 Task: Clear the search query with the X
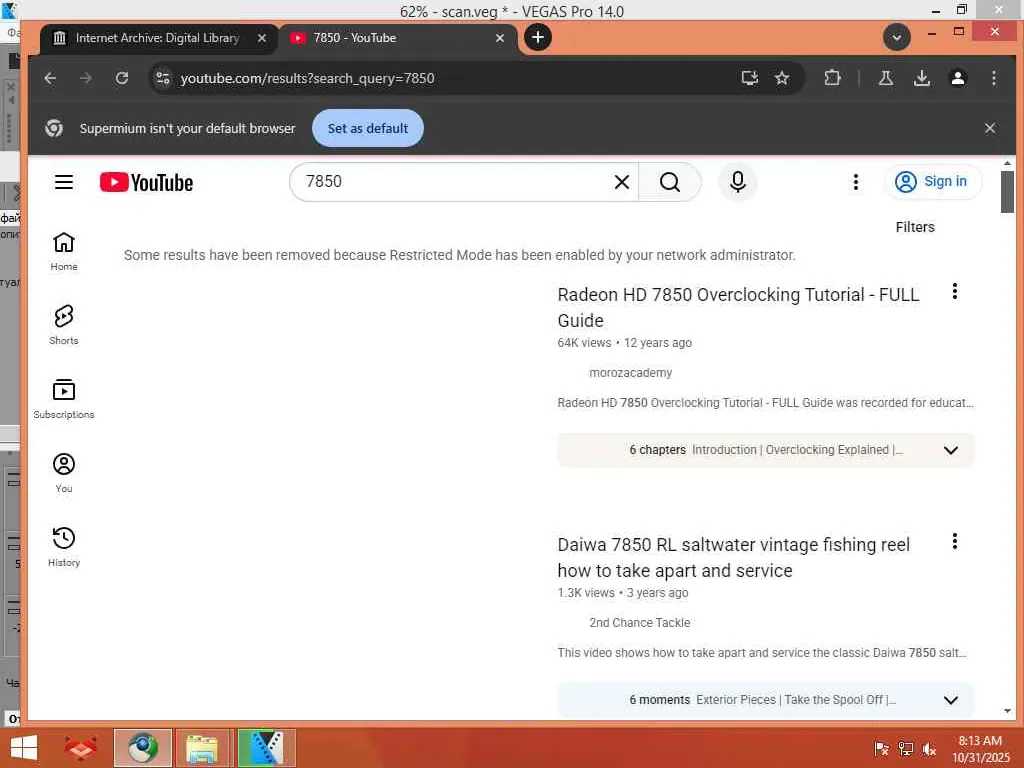[x=622, y=182]
